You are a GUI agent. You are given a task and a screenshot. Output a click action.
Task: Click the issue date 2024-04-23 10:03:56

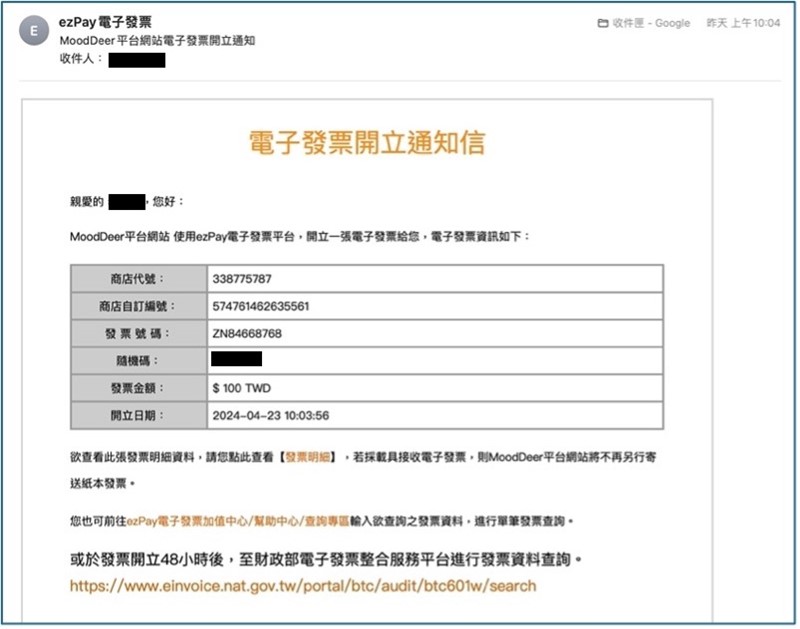click(x=271, y=414)
